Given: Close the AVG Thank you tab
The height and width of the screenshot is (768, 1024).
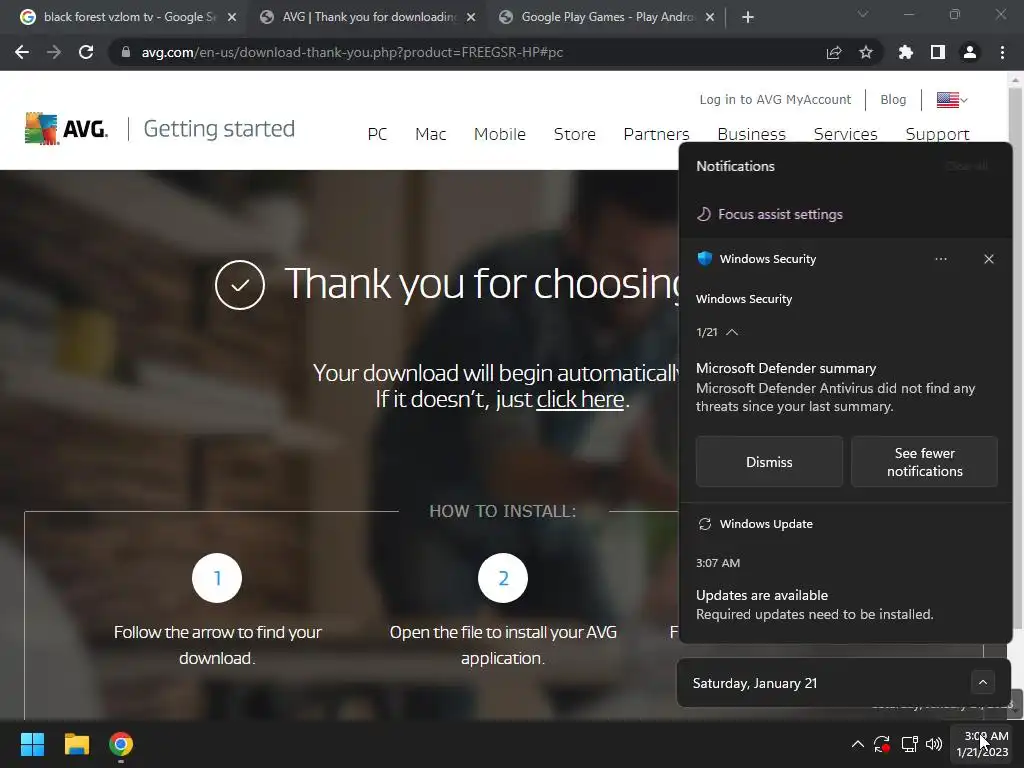Looking at the screenshot, I should point(471,17).
